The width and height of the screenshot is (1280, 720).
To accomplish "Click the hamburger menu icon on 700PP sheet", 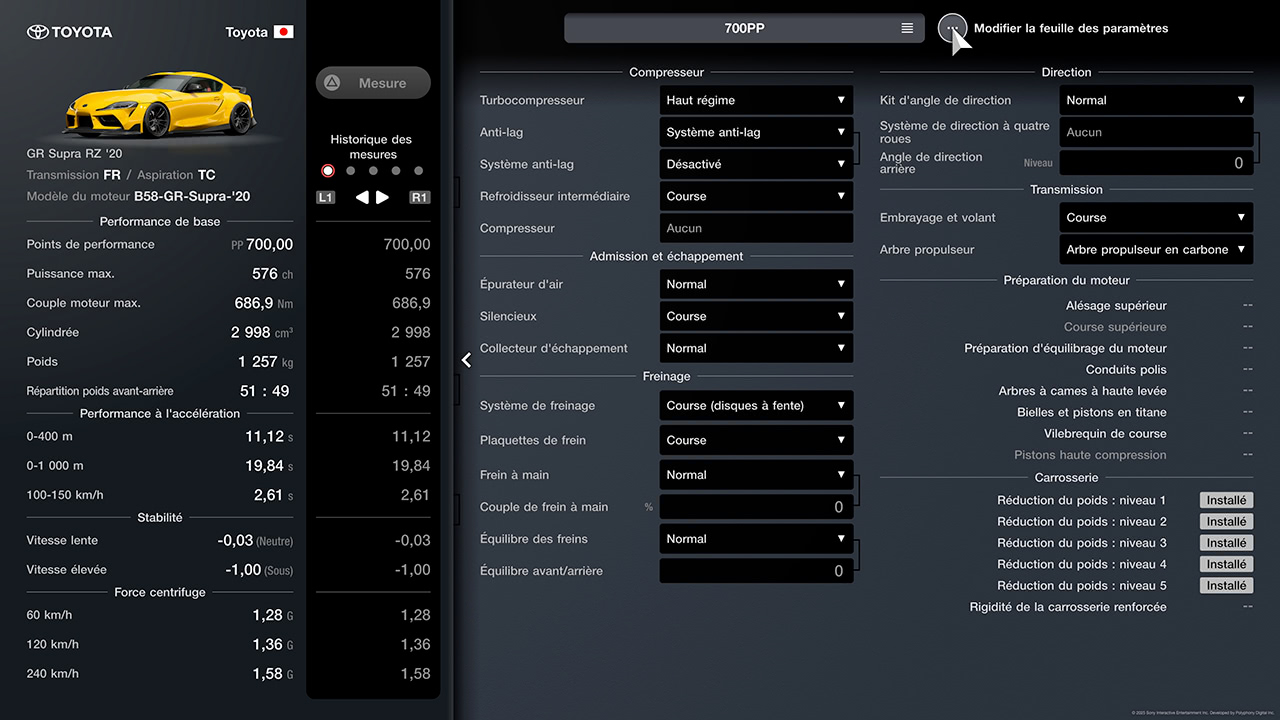I will pyautogui.click(x=907, y=29).
